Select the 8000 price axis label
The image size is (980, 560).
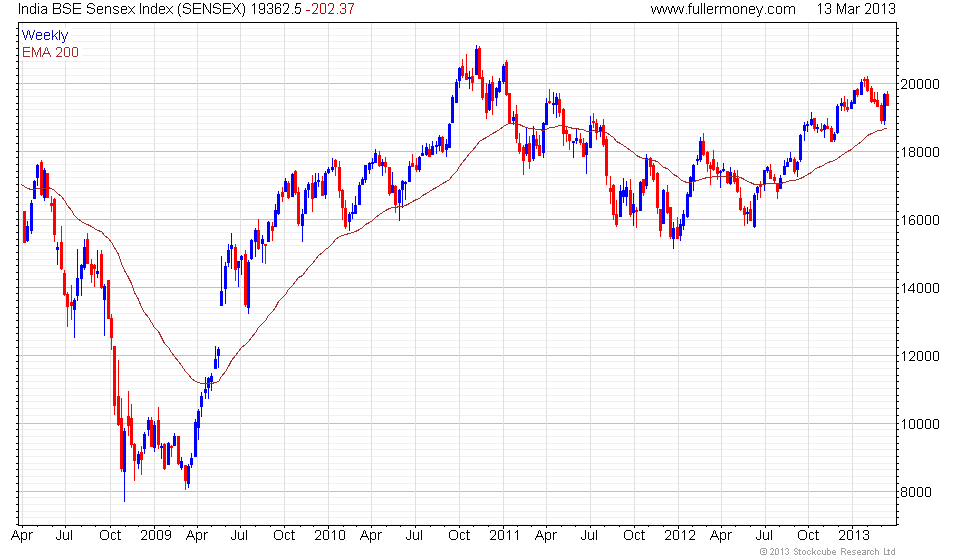coord(916,492)
